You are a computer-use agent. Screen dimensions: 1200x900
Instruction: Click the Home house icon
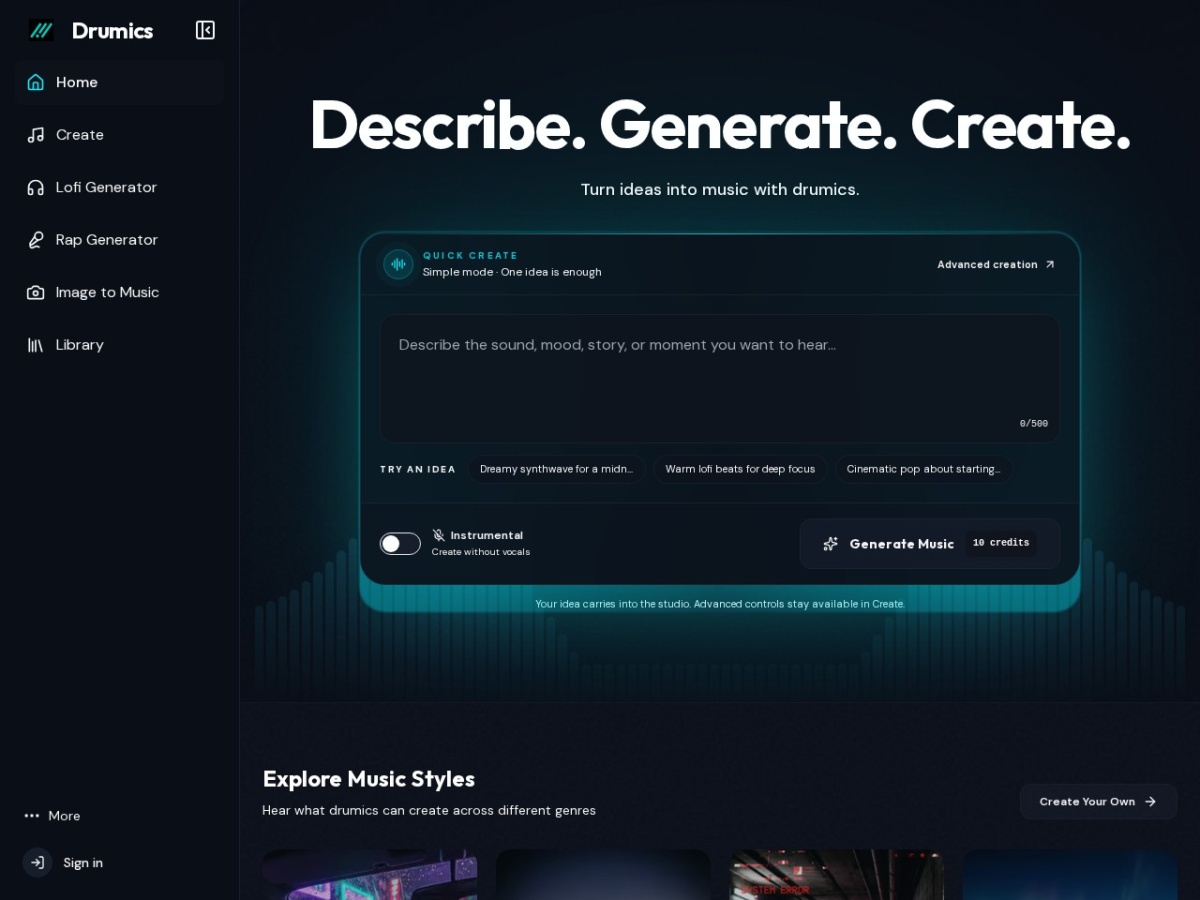[36, 82]
